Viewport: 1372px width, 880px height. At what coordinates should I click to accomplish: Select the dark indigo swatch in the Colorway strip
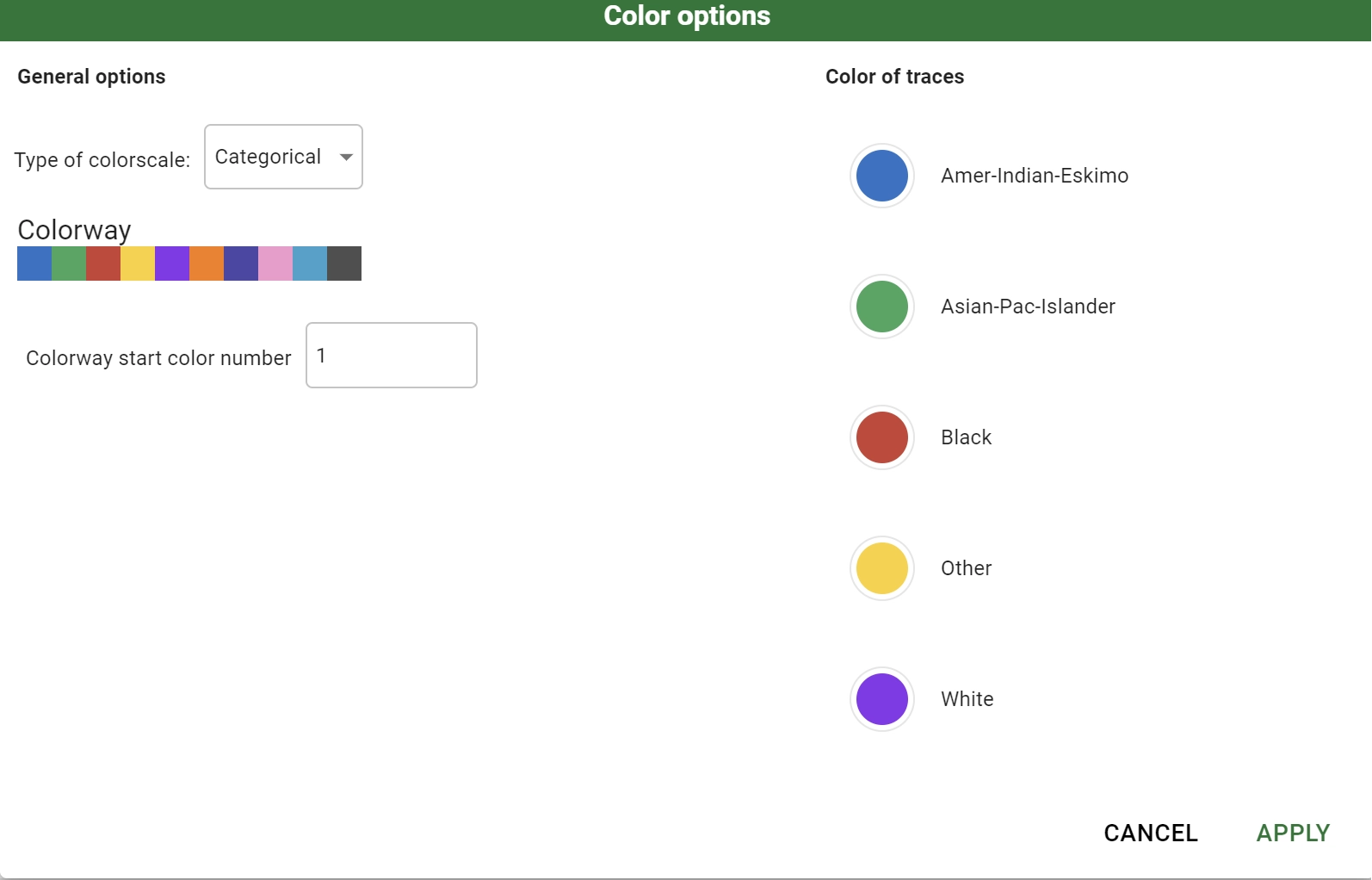[241, 263]
